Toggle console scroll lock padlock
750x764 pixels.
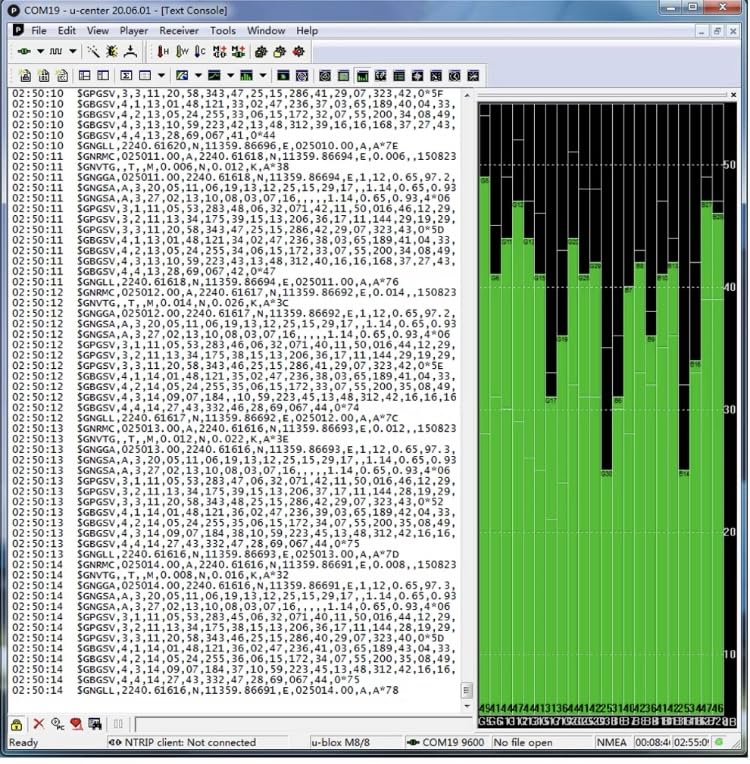17,724
